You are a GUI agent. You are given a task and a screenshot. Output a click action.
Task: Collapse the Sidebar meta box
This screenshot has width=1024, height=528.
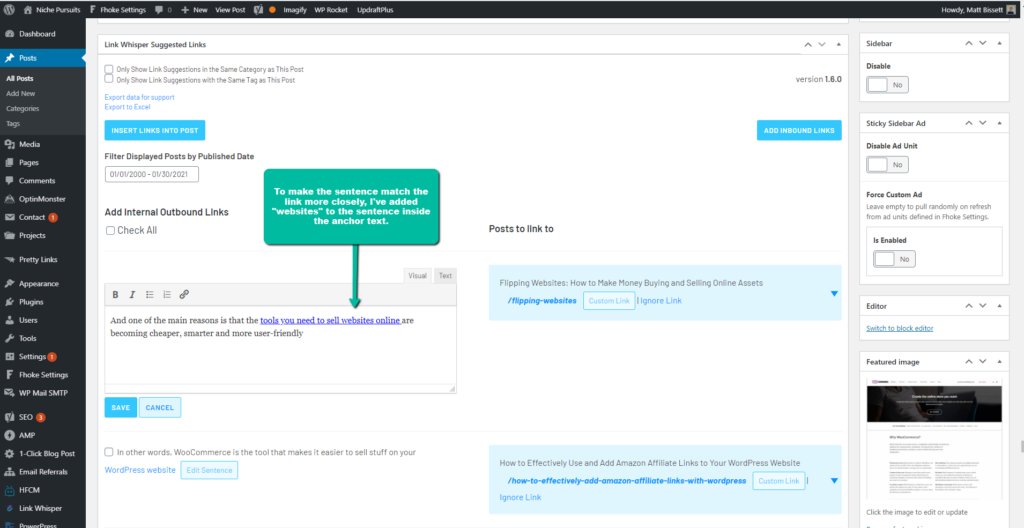click(x=999, y=43)
